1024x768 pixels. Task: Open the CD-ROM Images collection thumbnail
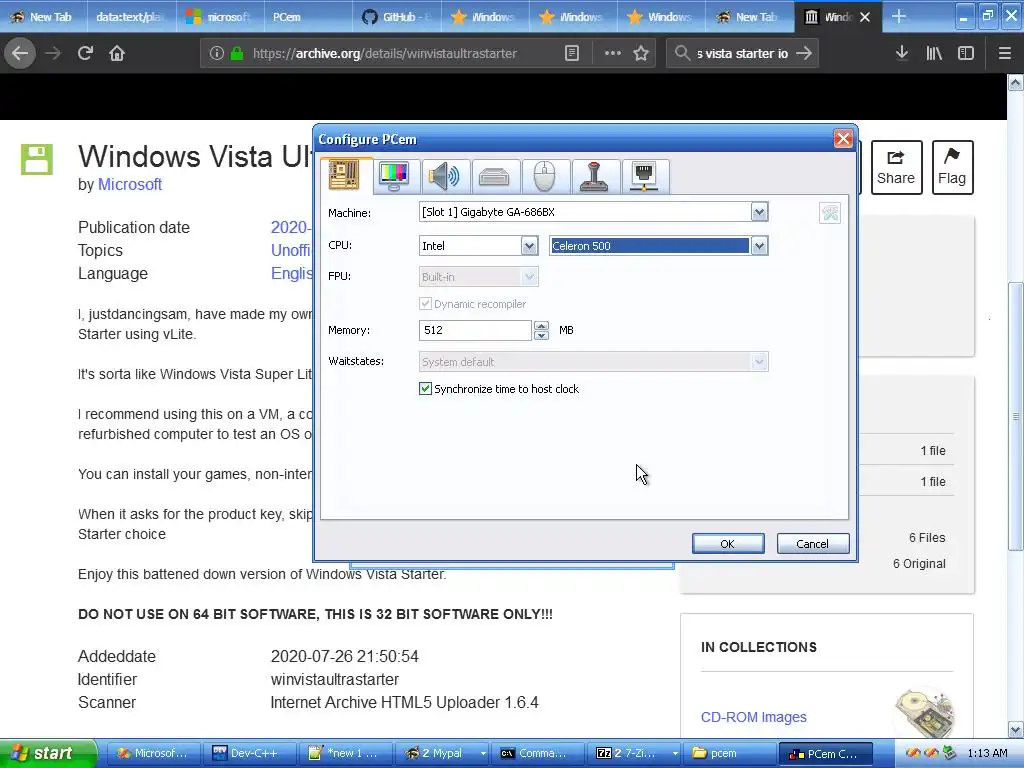924,714
